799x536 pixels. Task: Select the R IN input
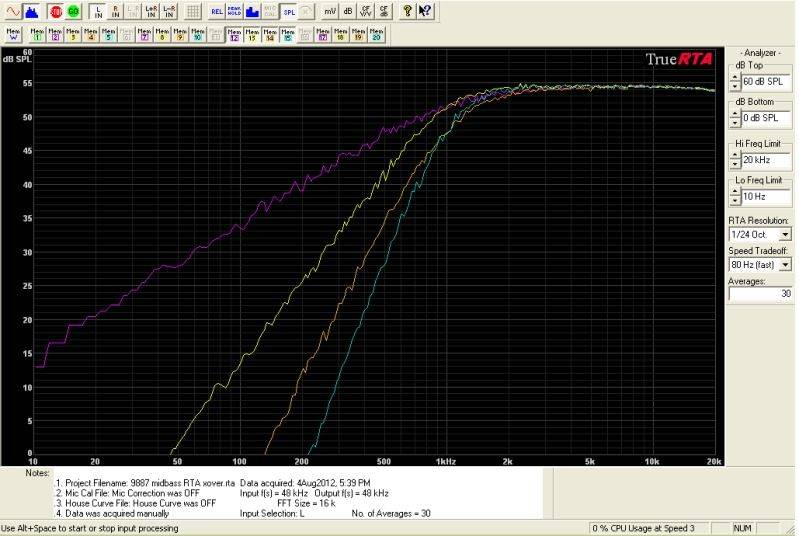(115, 11)
